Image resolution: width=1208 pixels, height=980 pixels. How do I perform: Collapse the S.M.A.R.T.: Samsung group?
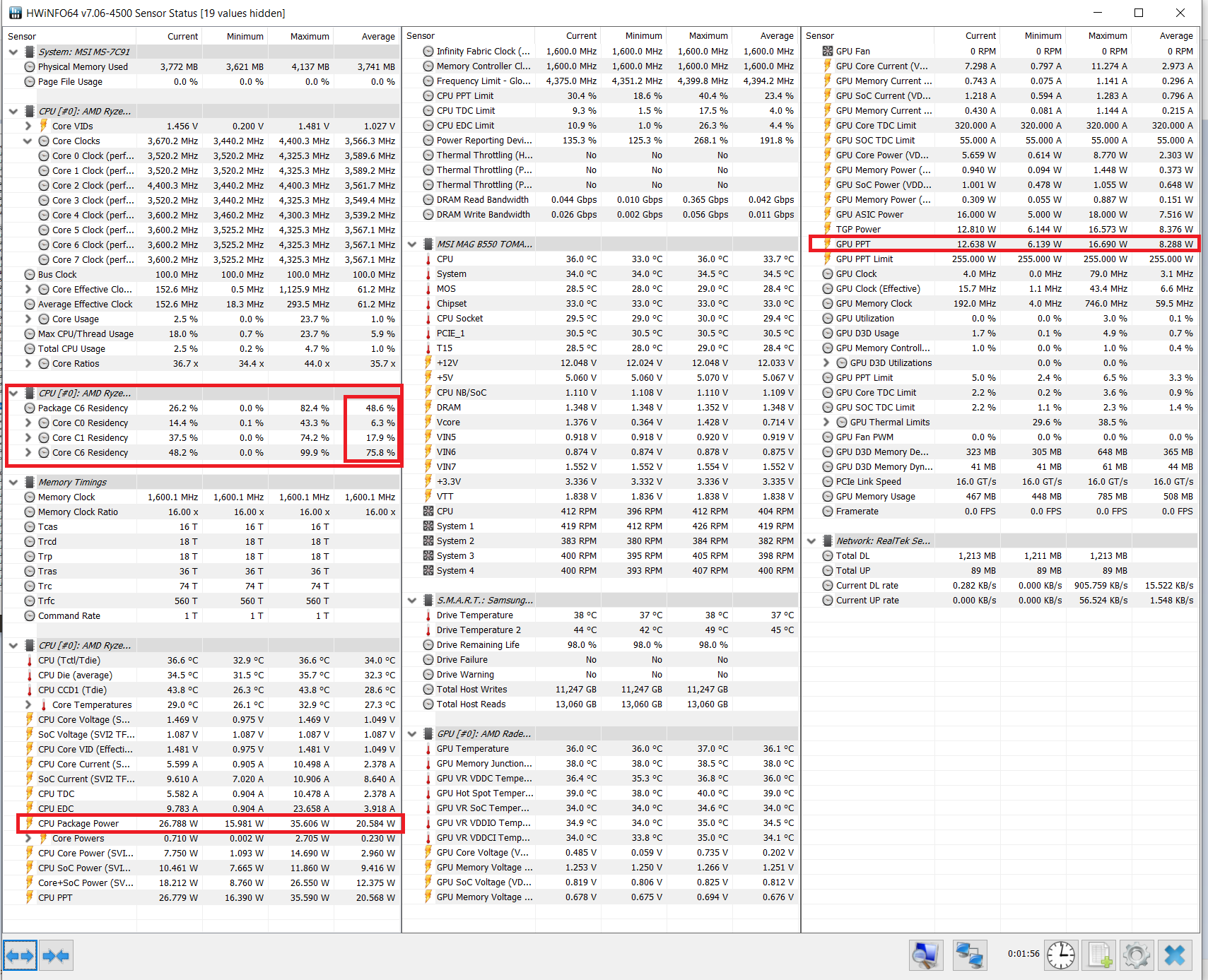(x=412, y=600)
